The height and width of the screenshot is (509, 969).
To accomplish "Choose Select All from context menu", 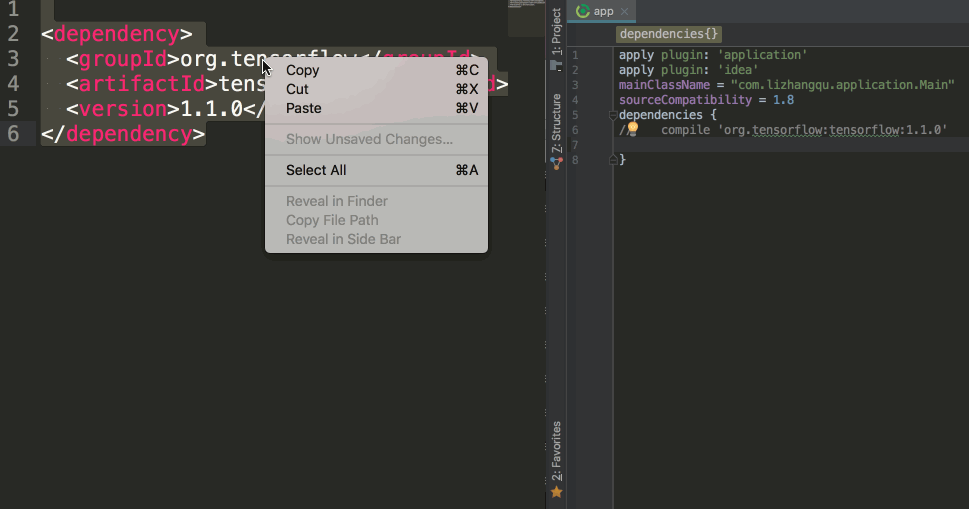I will 316,170.
